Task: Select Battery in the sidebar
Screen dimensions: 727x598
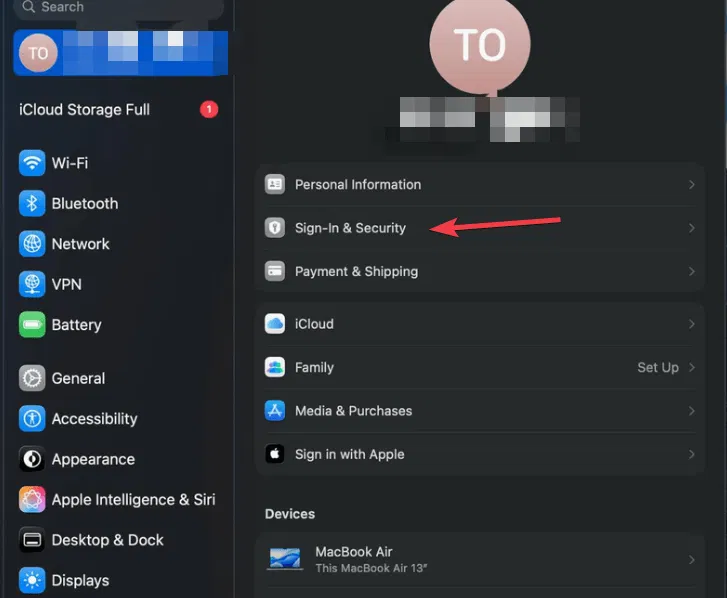Action: click(77, 324)
